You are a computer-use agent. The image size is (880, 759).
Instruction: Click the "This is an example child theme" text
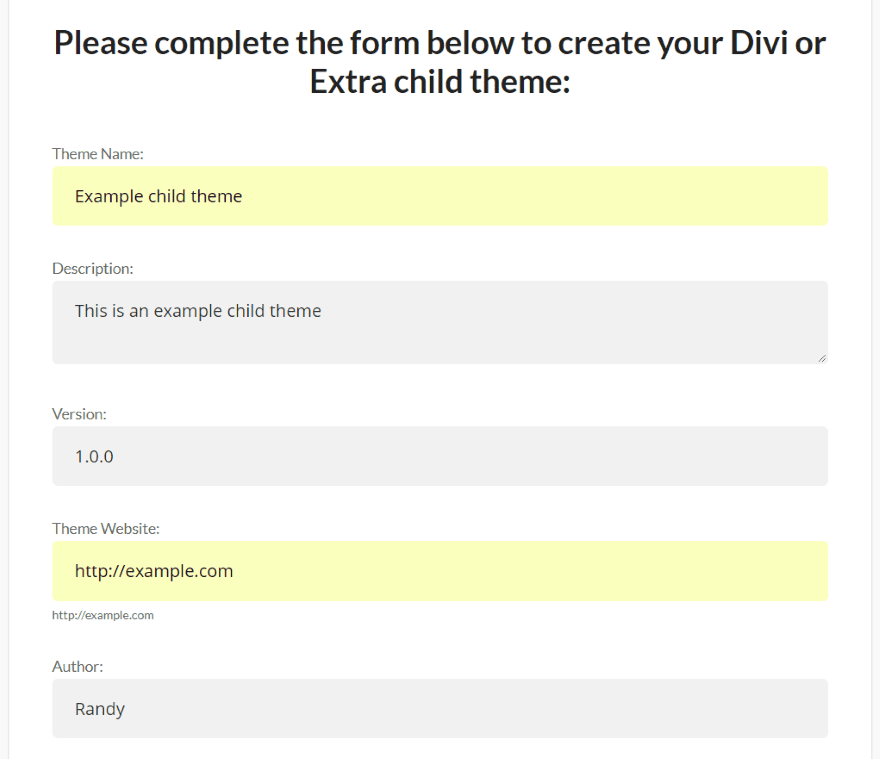[x=198, y=311]
